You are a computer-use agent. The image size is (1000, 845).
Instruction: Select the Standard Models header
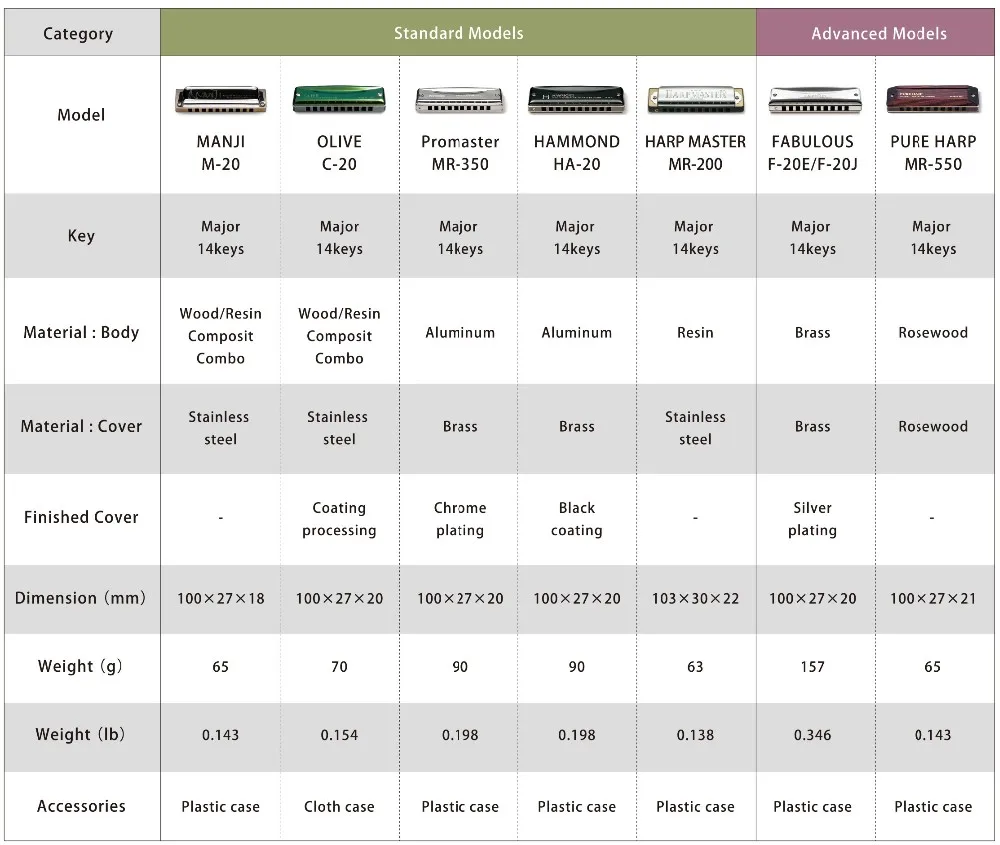[459, 33]
